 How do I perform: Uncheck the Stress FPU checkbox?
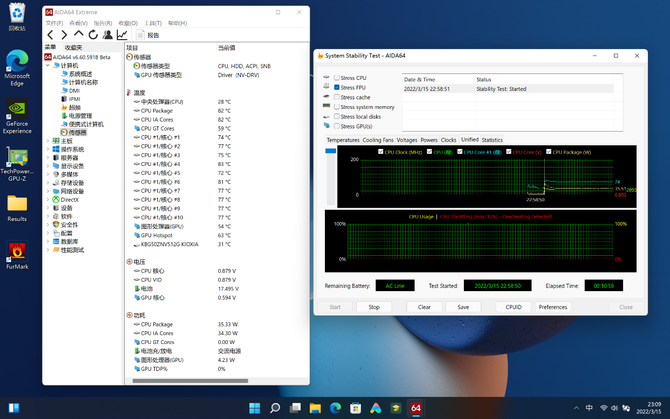pyautogui.click(x=337, y=87)
